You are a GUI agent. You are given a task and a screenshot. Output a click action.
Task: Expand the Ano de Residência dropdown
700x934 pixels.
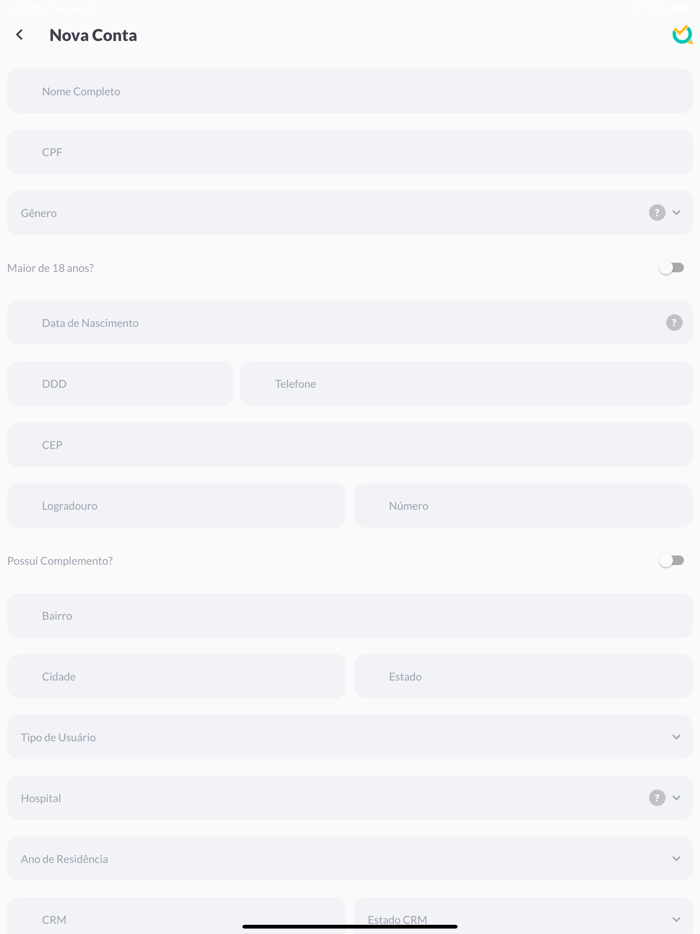(x=349, y=859)
